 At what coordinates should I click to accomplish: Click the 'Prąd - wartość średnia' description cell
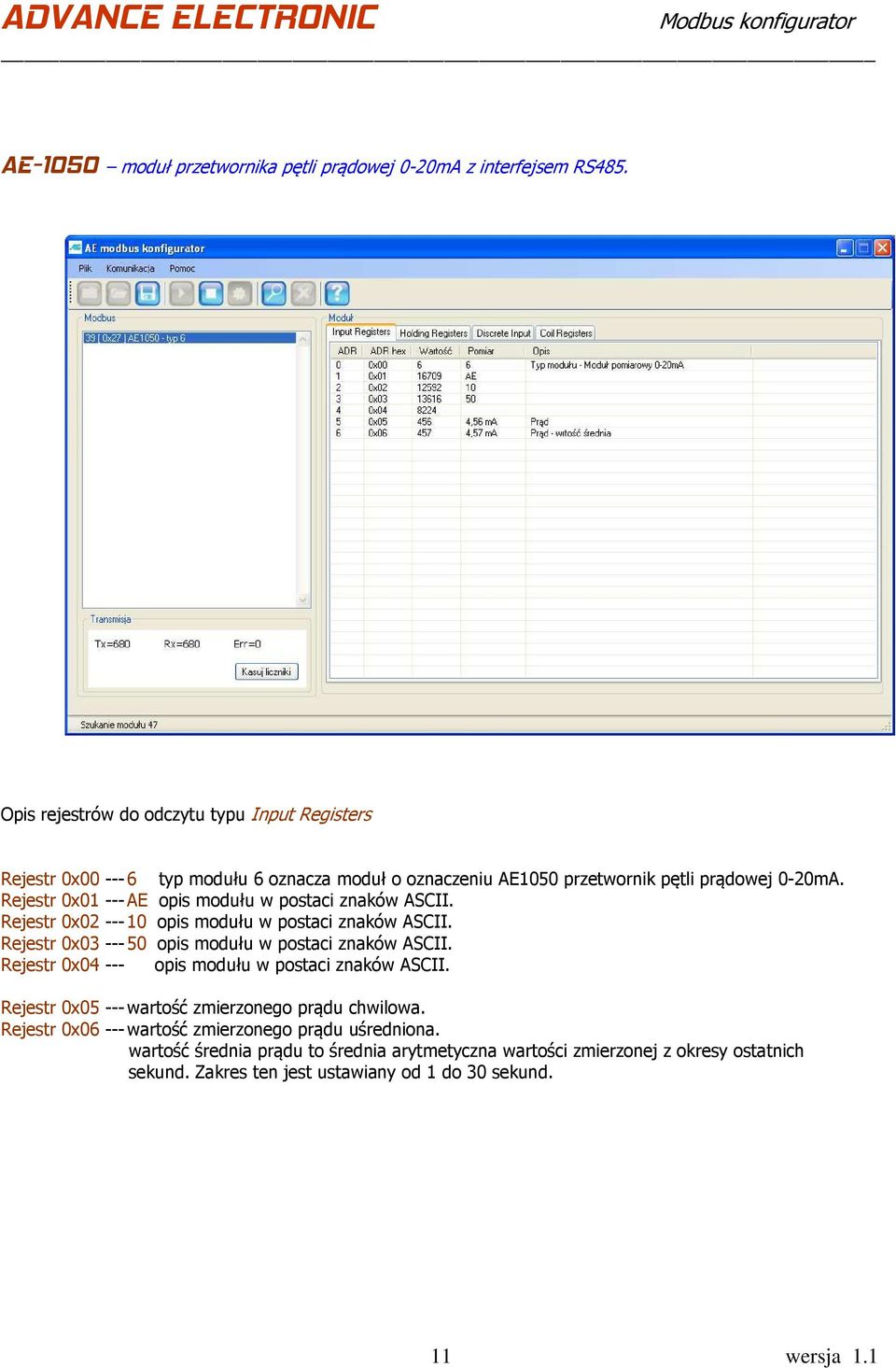pyautogui.click(x=570, y=433)
